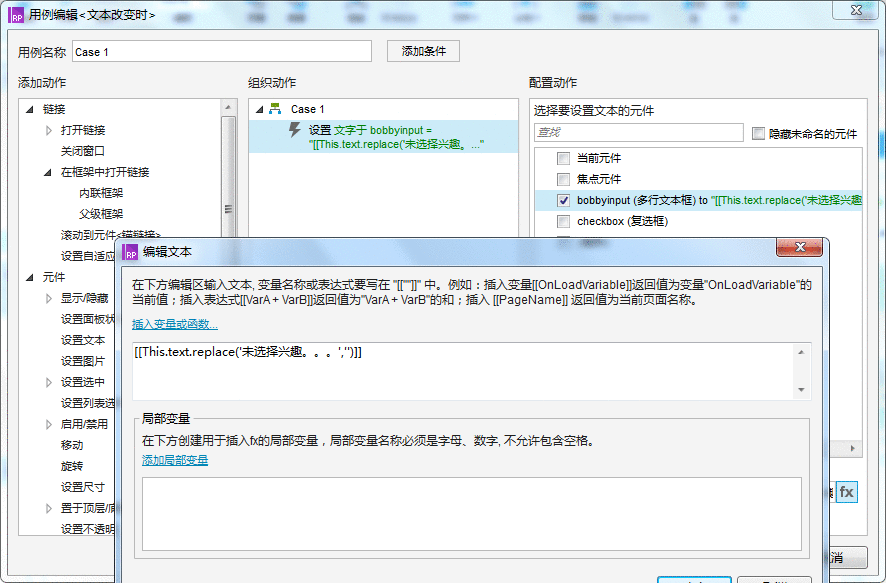
Task: Expand the 显示/隐藏 item
Action: pos(49,298)
